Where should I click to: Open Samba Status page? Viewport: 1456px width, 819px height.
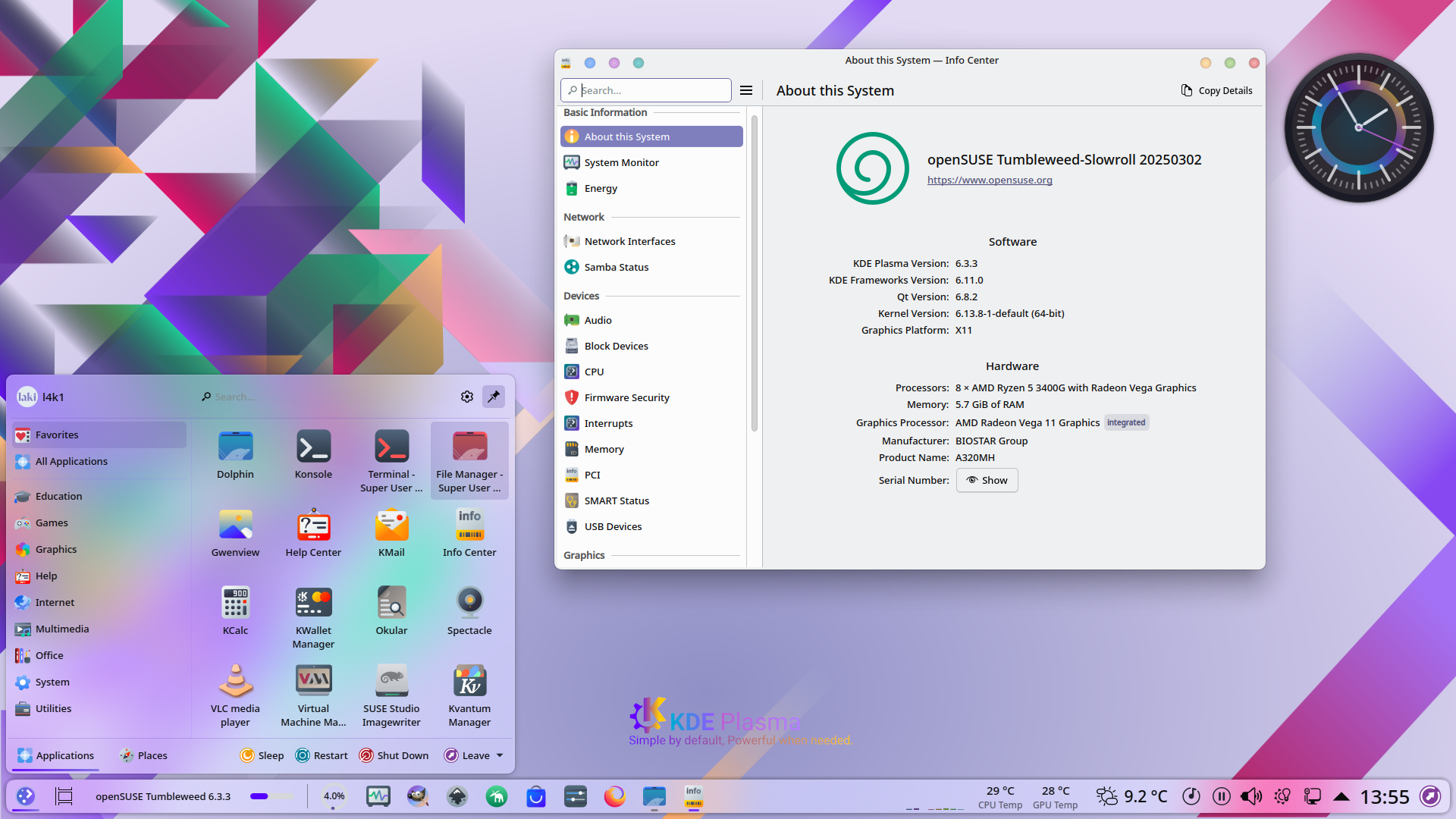[651, 267]
